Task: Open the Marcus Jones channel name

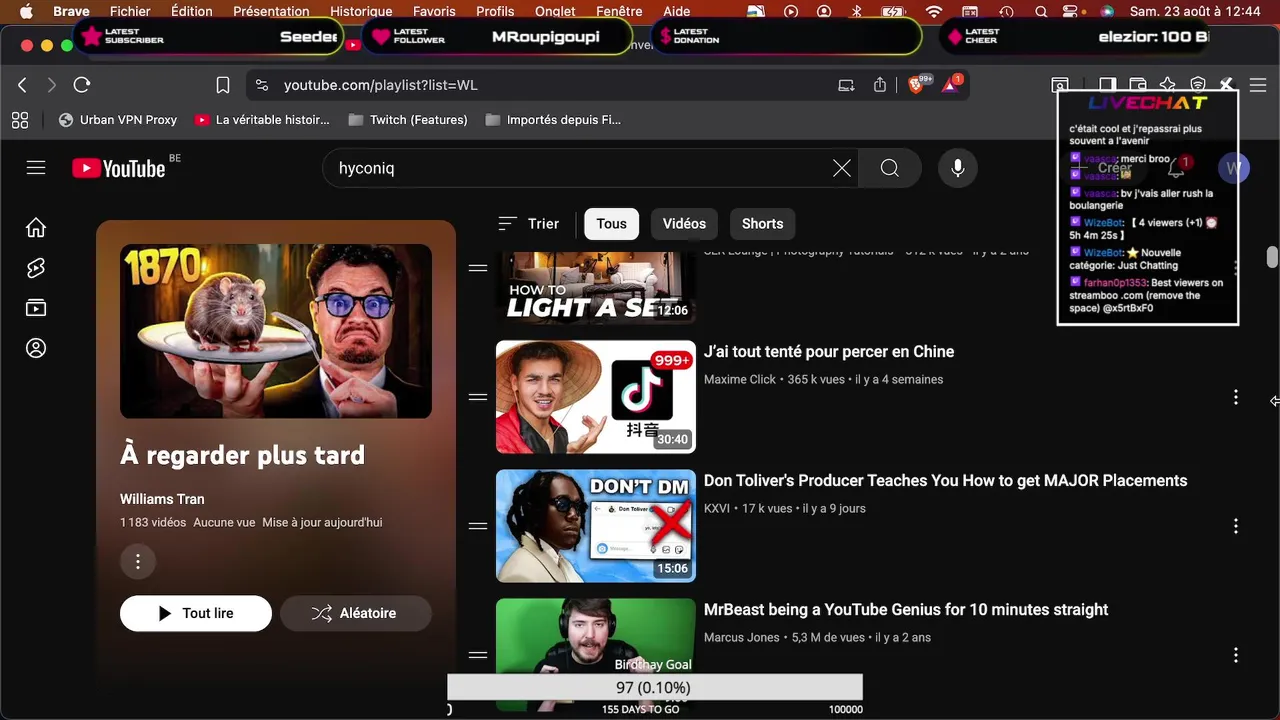Action: pos(741,638)
